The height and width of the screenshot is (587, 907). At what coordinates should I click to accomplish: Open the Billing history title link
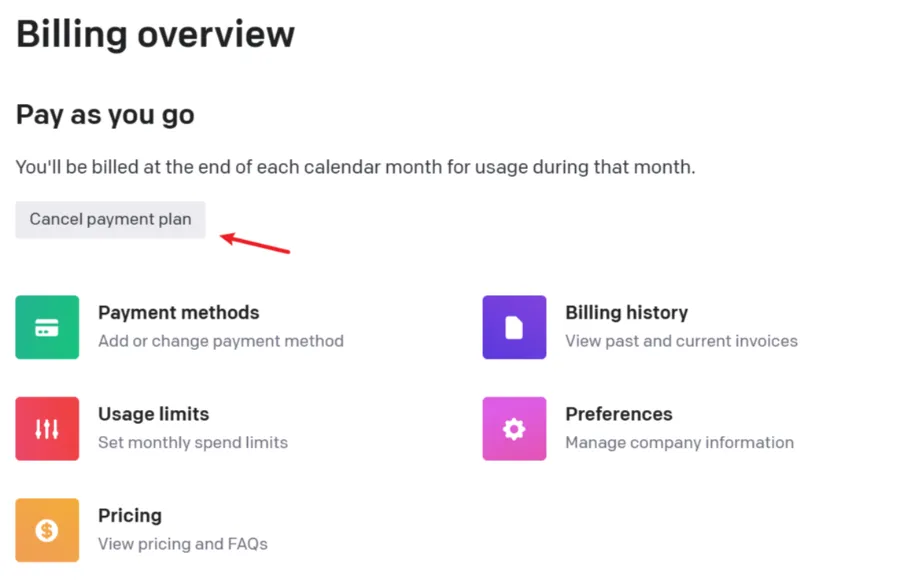click(x=626, y=313)
